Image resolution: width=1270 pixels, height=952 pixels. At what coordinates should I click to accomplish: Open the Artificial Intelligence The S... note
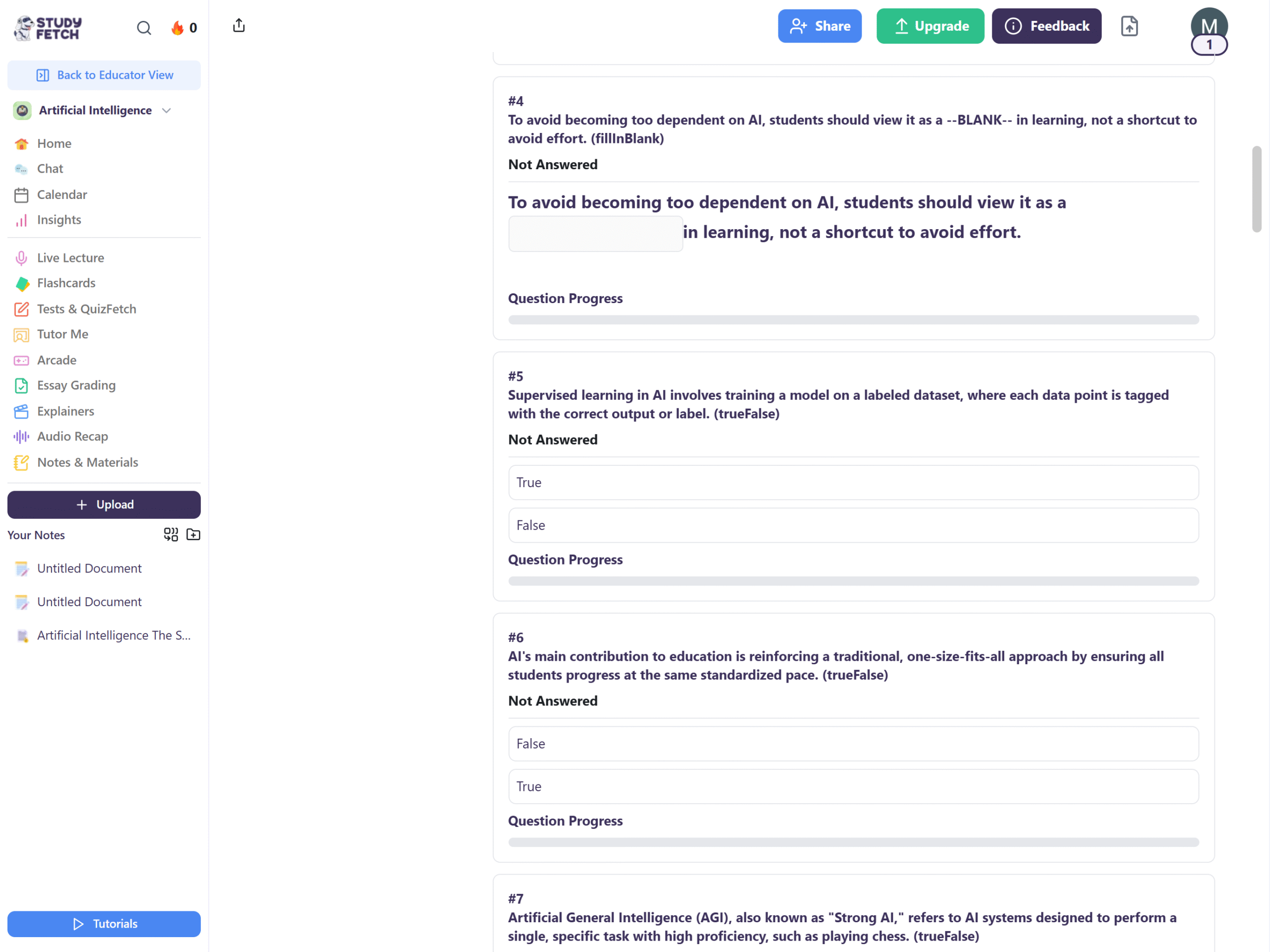tap(114, 635)
